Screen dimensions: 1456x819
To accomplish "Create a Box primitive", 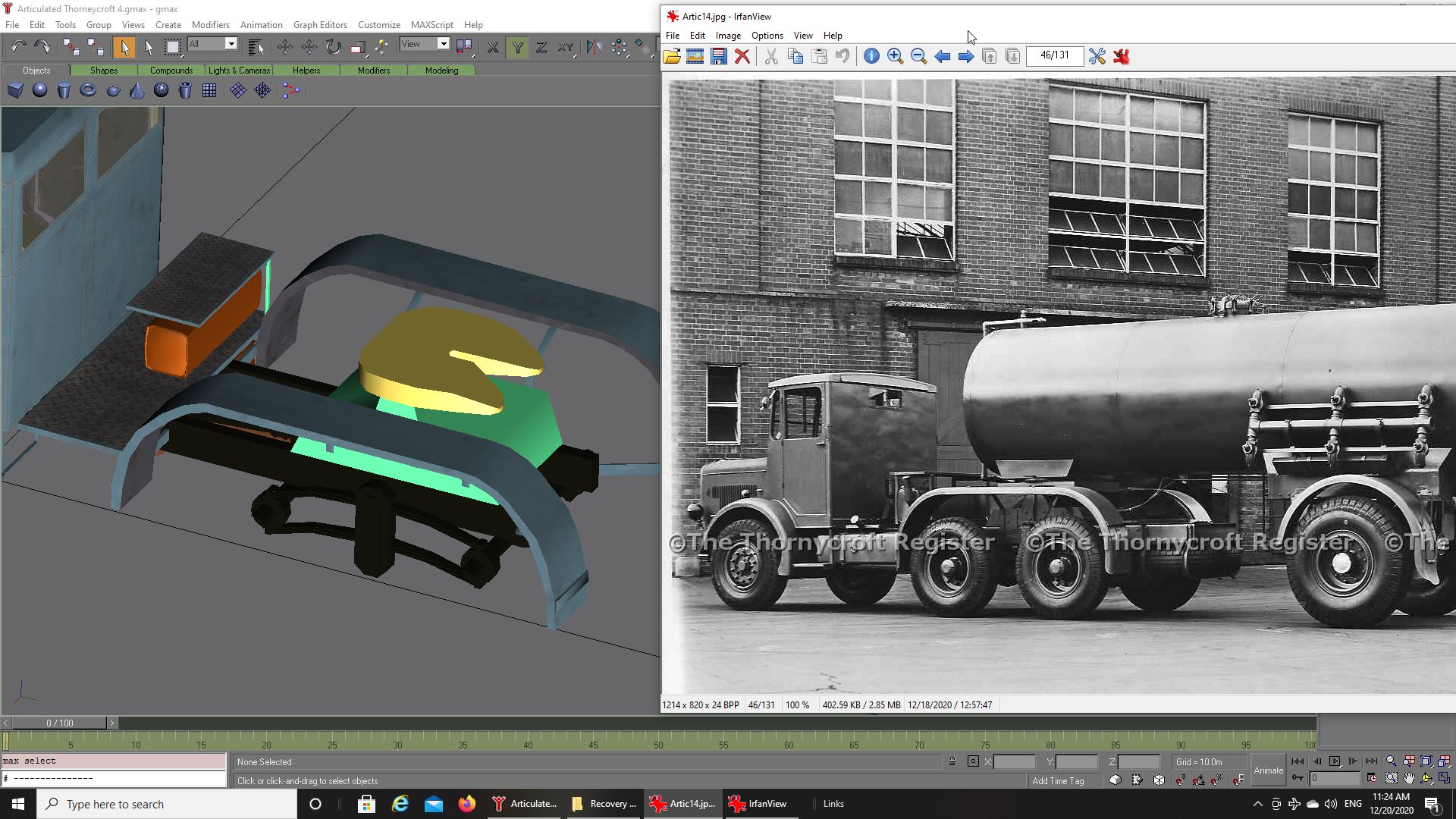I will click(x=15, y=90).
